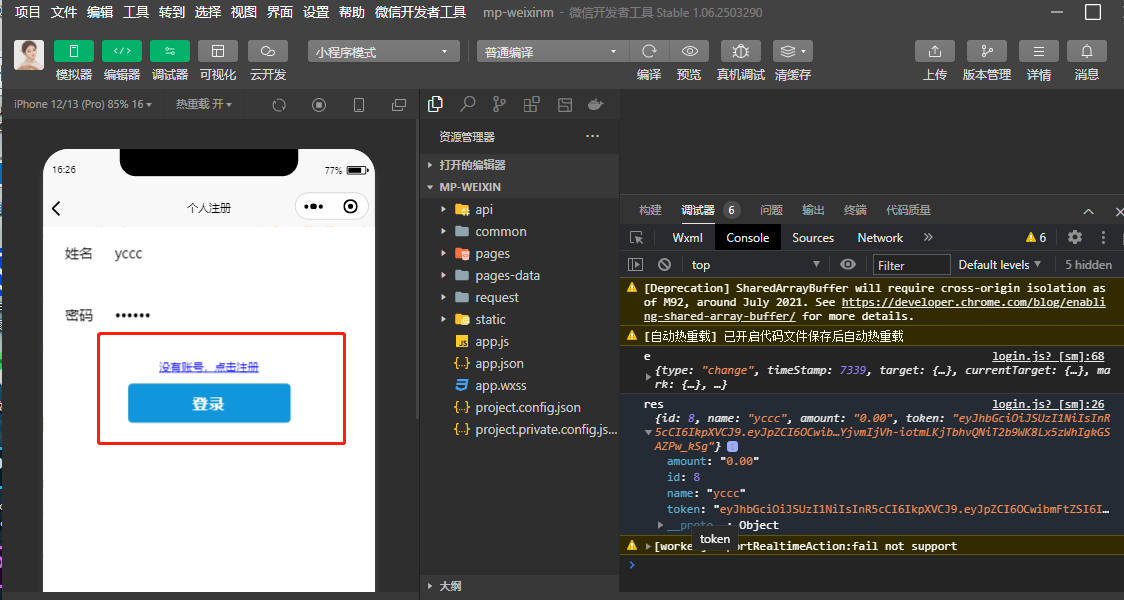Screen dimensions: 1124x600
Task: Switch to the Network tab
Action: click(880, 238)
